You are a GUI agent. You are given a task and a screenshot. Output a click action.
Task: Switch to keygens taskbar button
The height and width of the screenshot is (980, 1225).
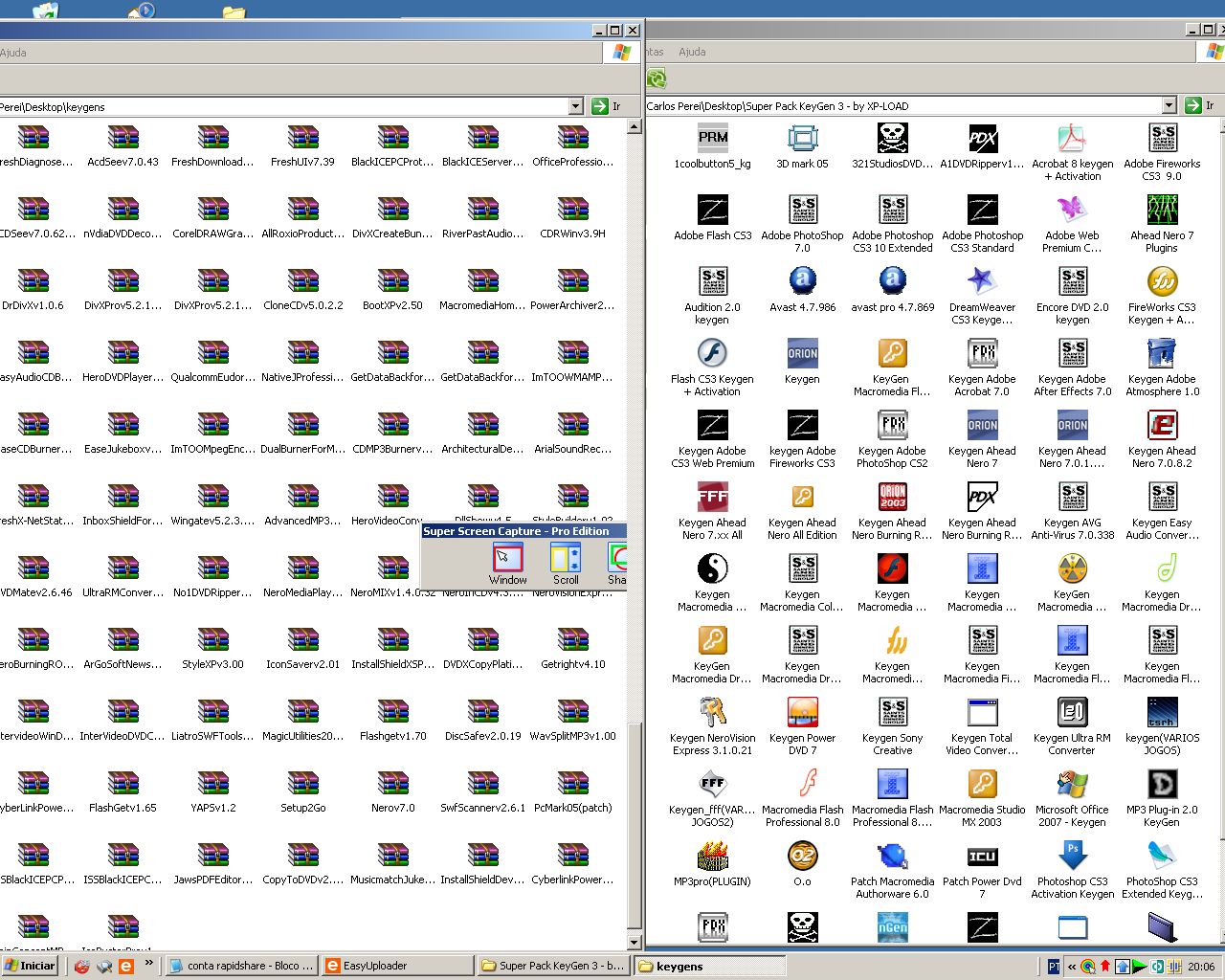tap(709, 967)
